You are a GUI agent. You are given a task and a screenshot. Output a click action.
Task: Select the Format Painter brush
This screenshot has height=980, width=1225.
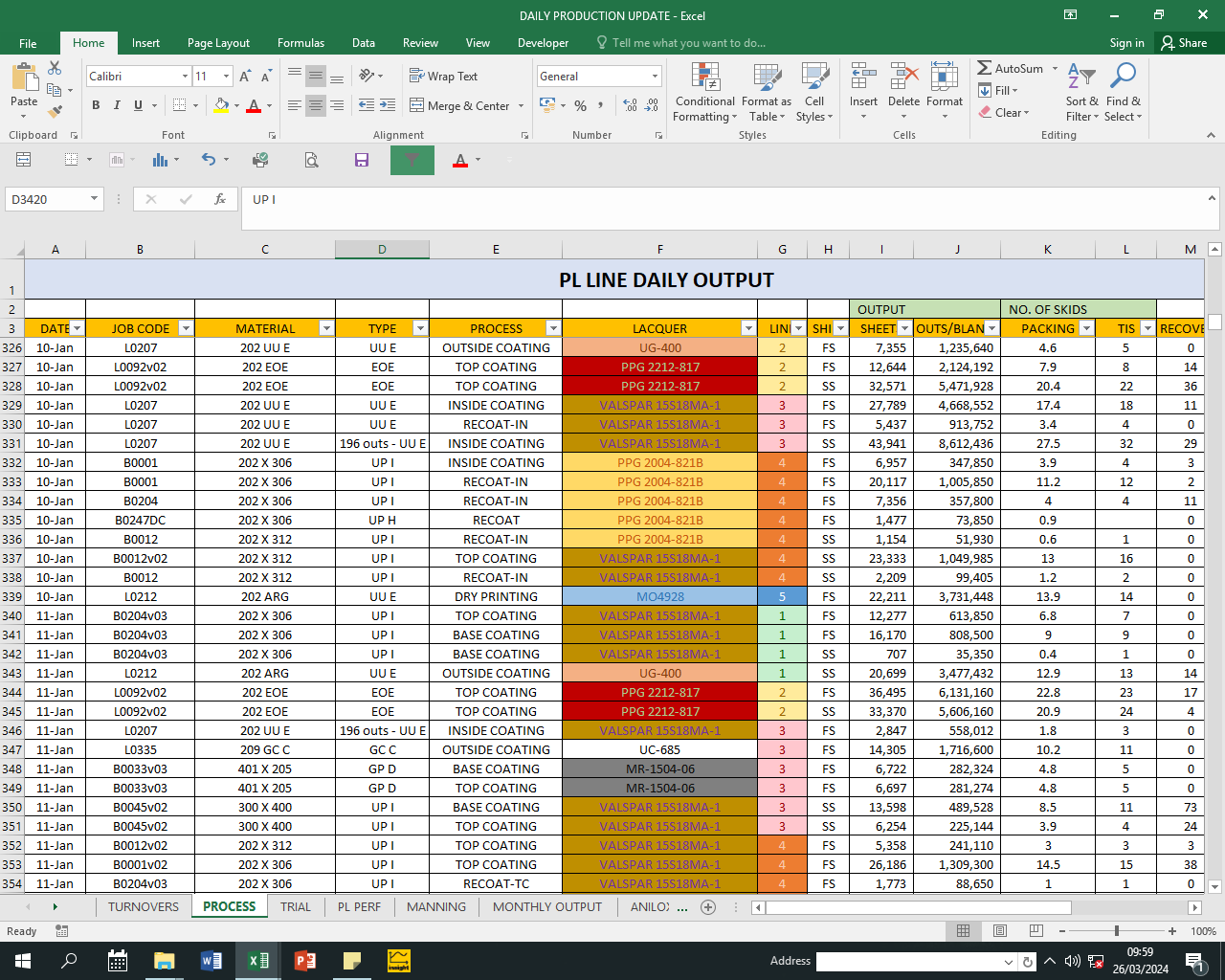(55, 111)
